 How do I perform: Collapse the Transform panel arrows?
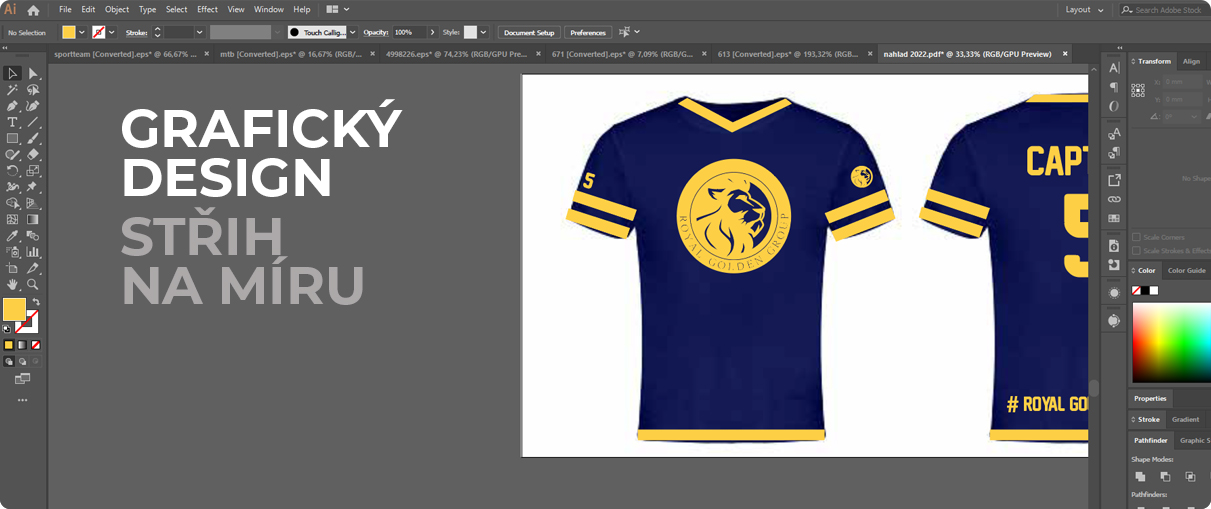point(1133,61)
